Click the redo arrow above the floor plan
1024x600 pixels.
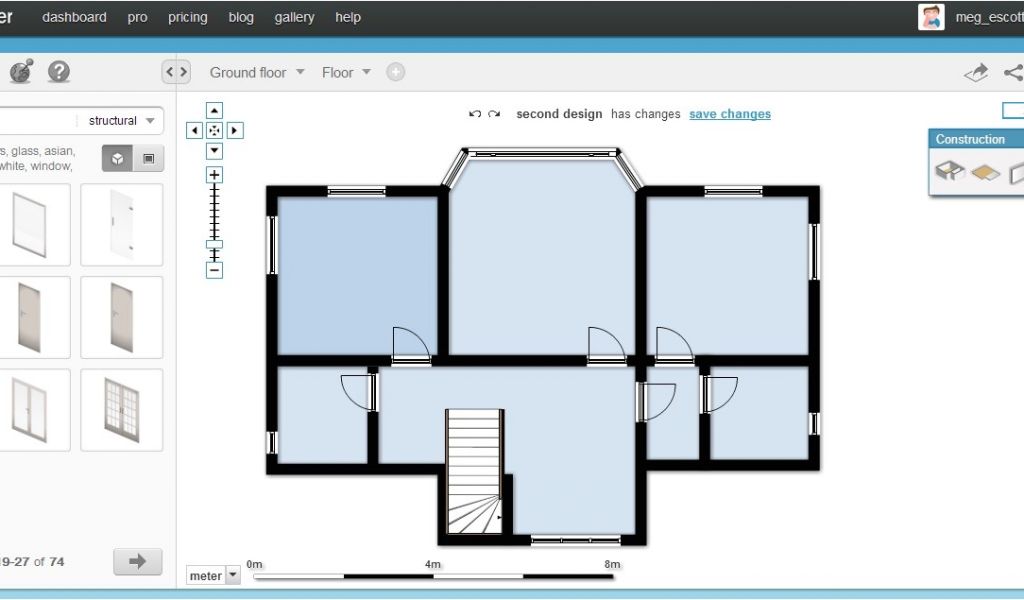pos(494,114)
